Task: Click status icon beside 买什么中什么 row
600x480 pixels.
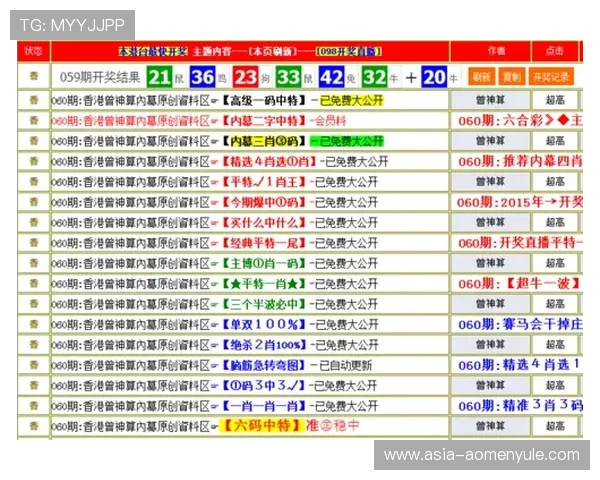Action: click(x=34, y=222)
